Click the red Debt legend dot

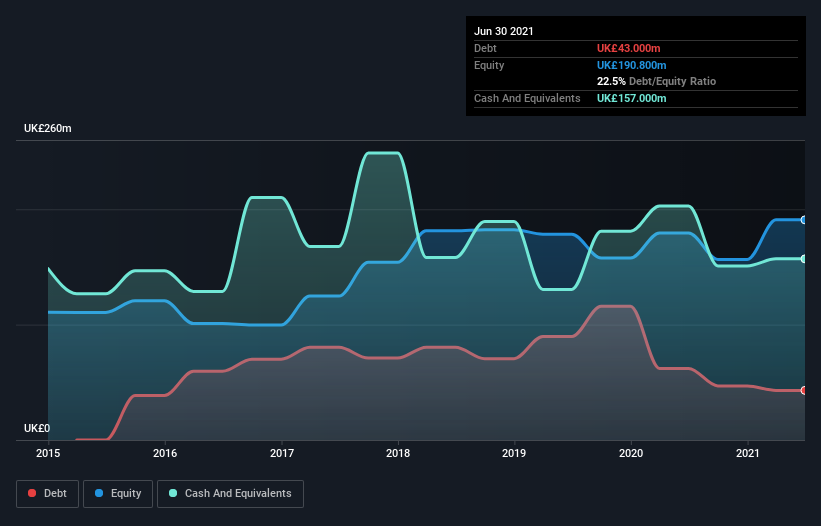click(x=32, y=493)
